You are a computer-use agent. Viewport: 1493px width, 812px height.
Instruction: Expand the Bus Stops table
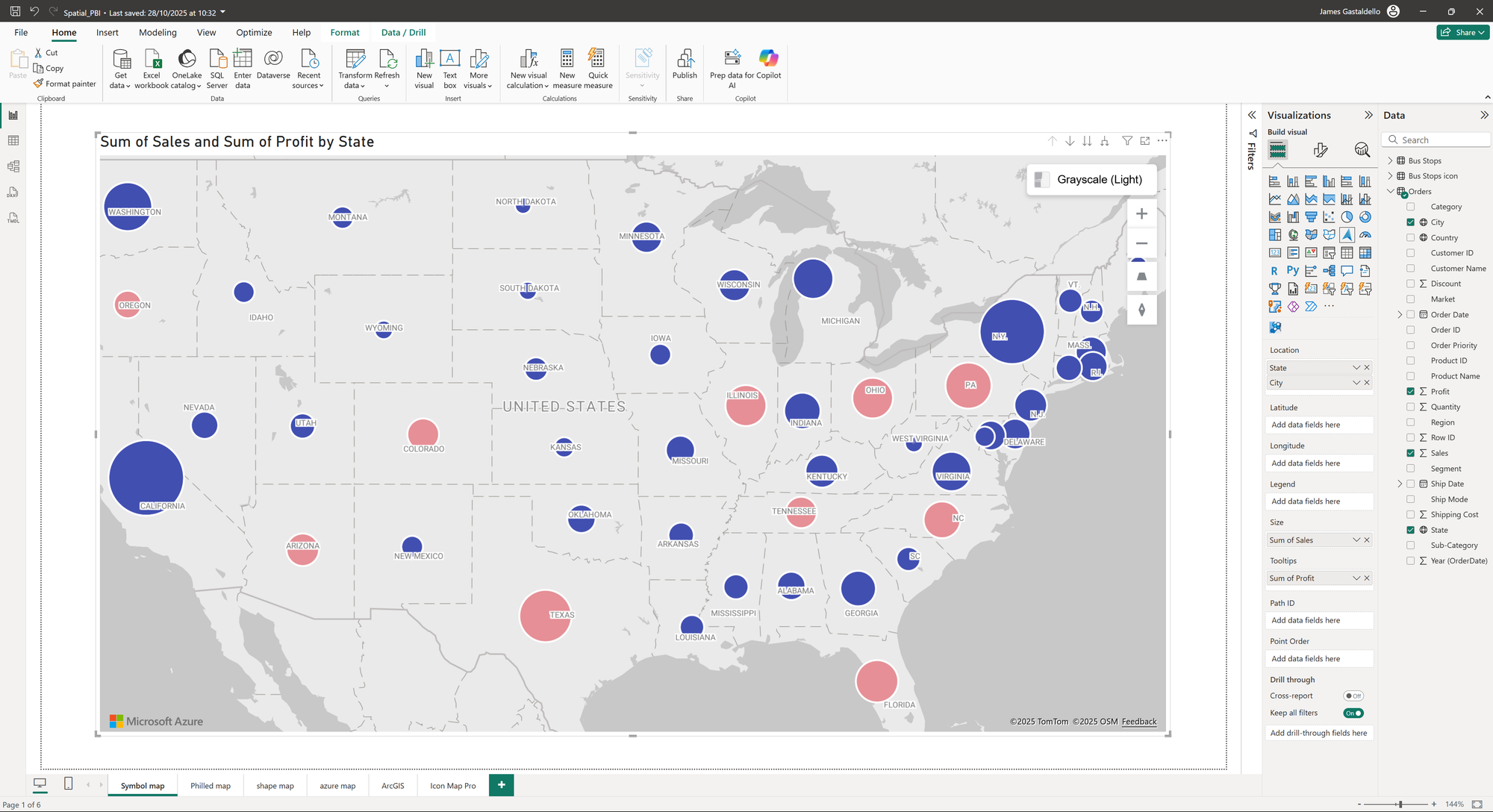point(1390,161)
